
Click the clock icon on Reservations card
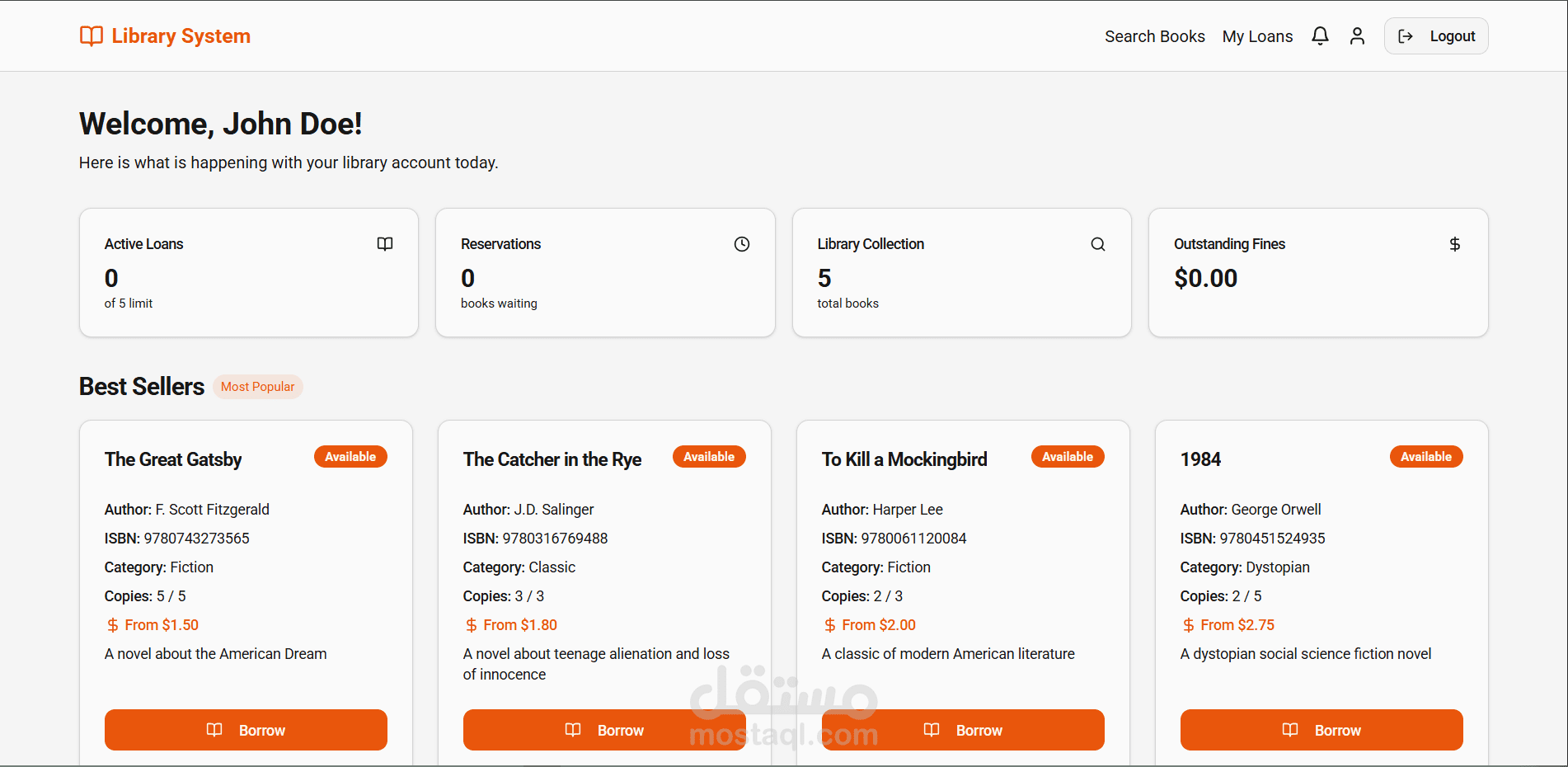click(741, 243)
